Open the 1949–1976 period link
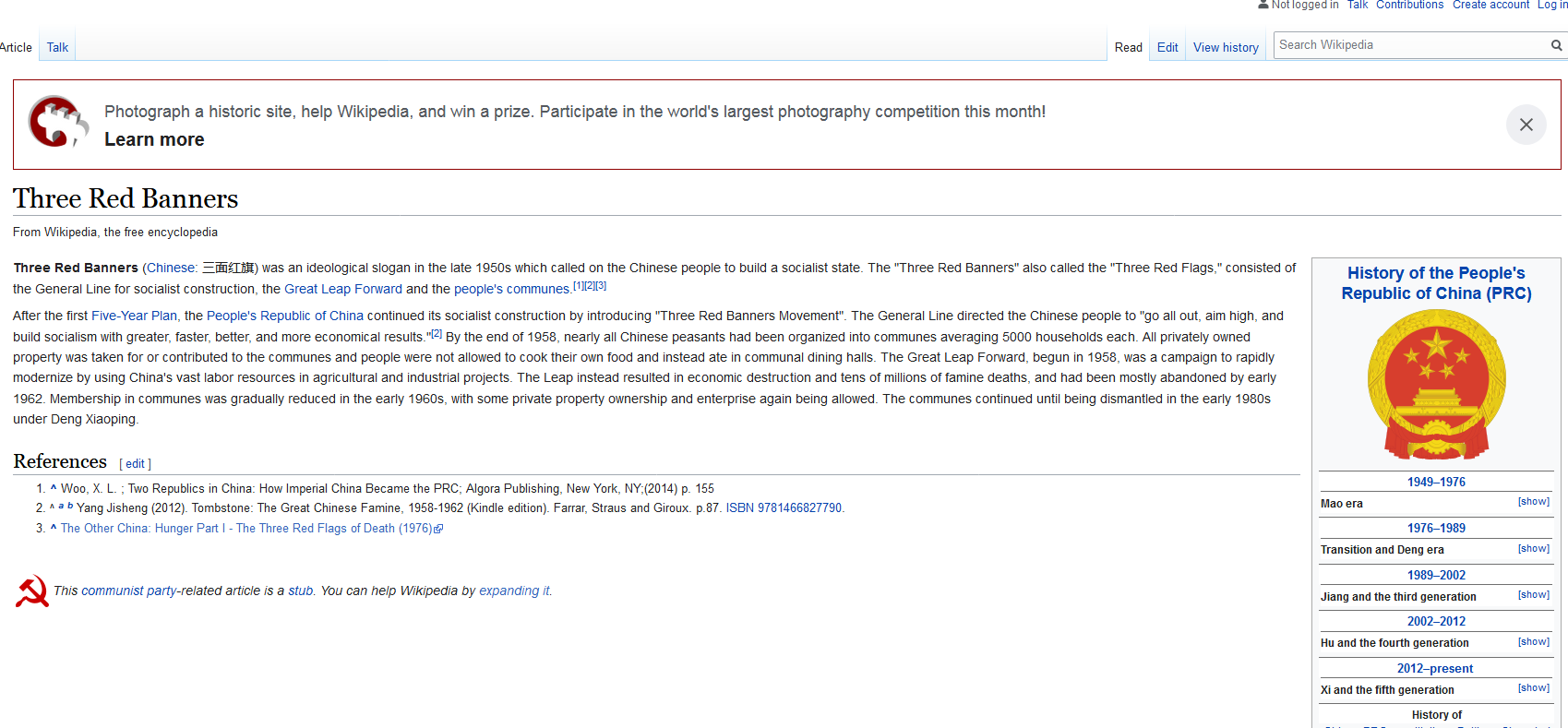Viewport: 1568px width, 728px height. (x=1436, y=483)
